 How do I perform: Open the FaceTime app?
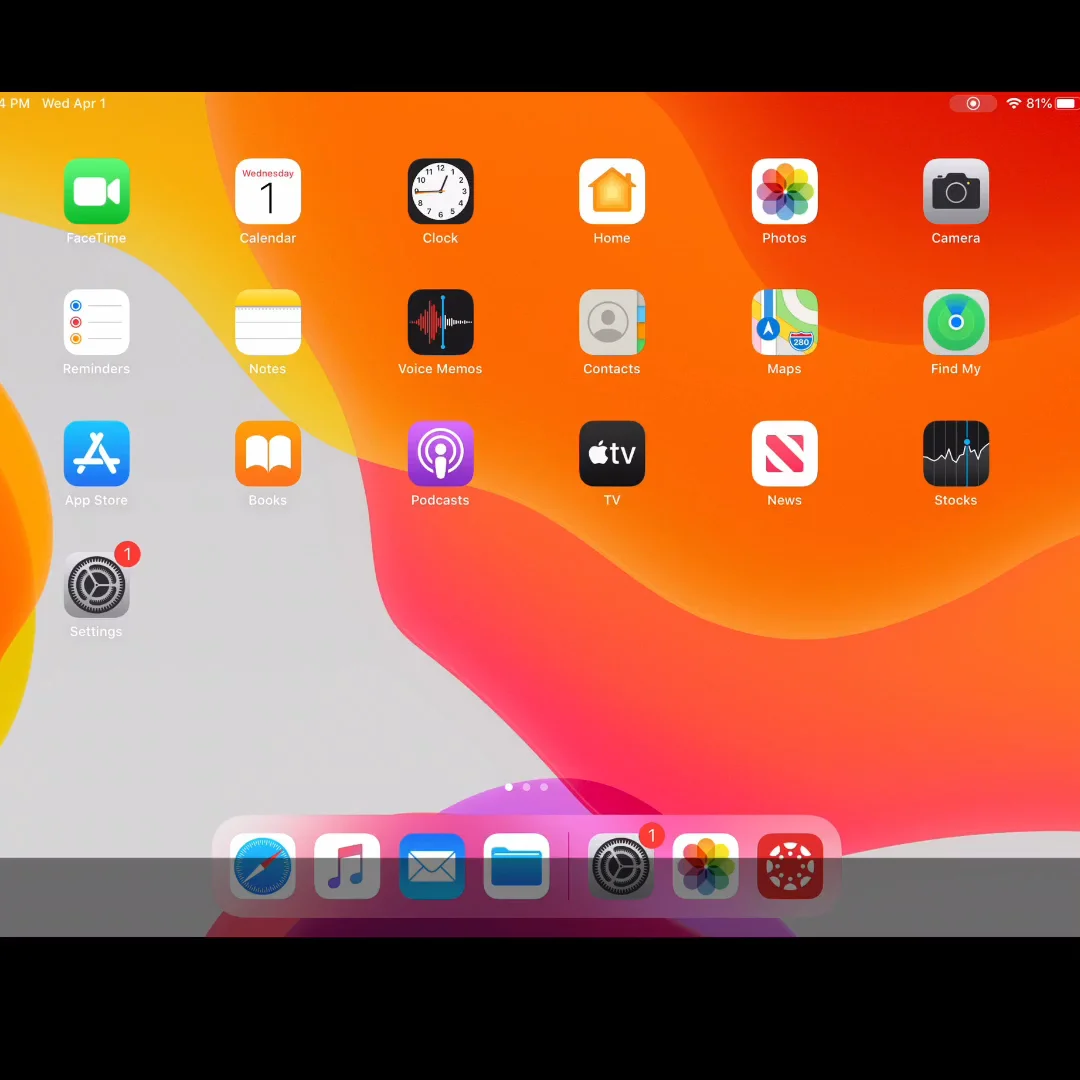(x=96, y=191)
